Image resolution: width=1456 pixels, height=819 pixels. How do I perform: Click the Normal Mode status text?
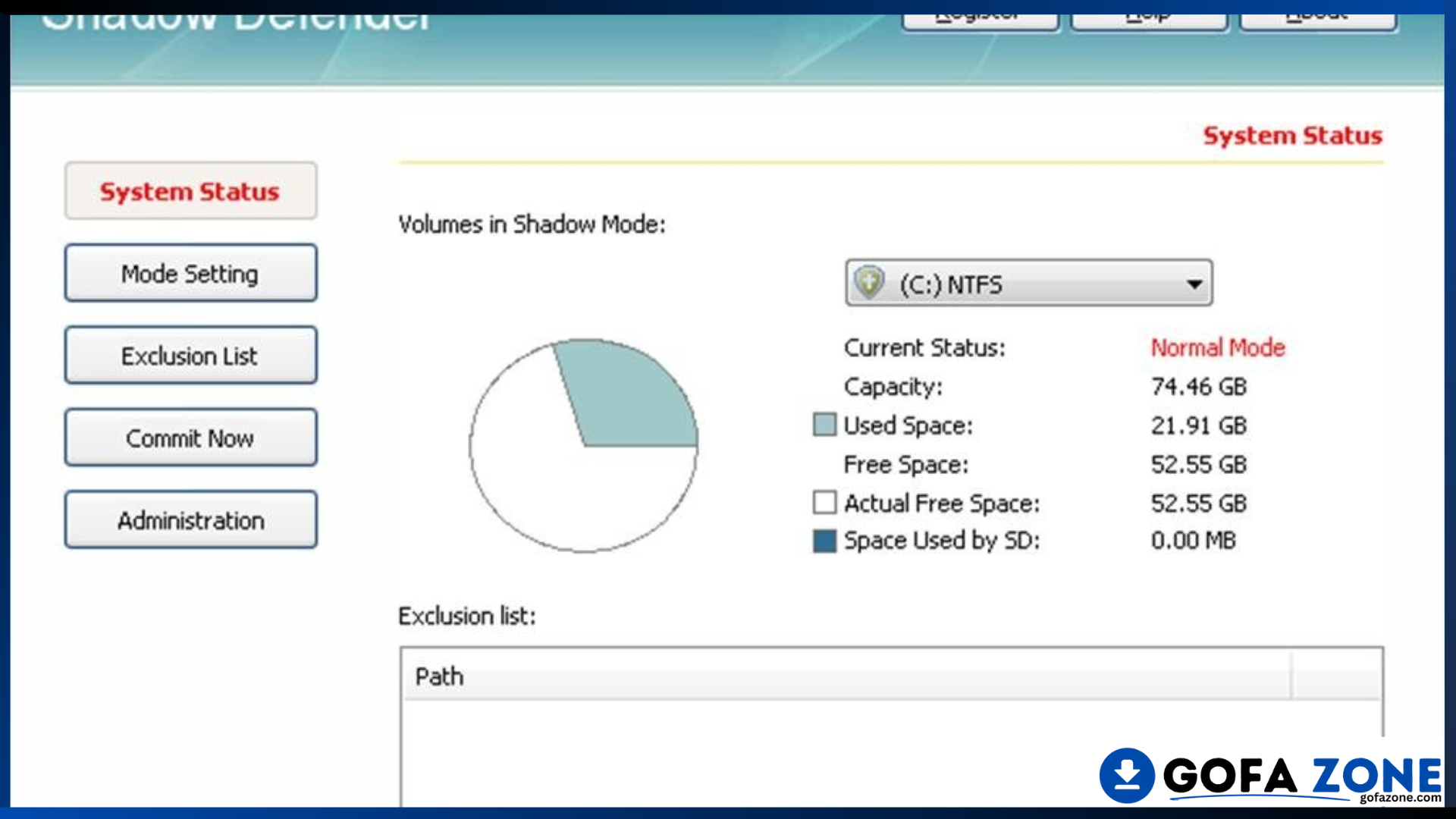(1218, 347)
